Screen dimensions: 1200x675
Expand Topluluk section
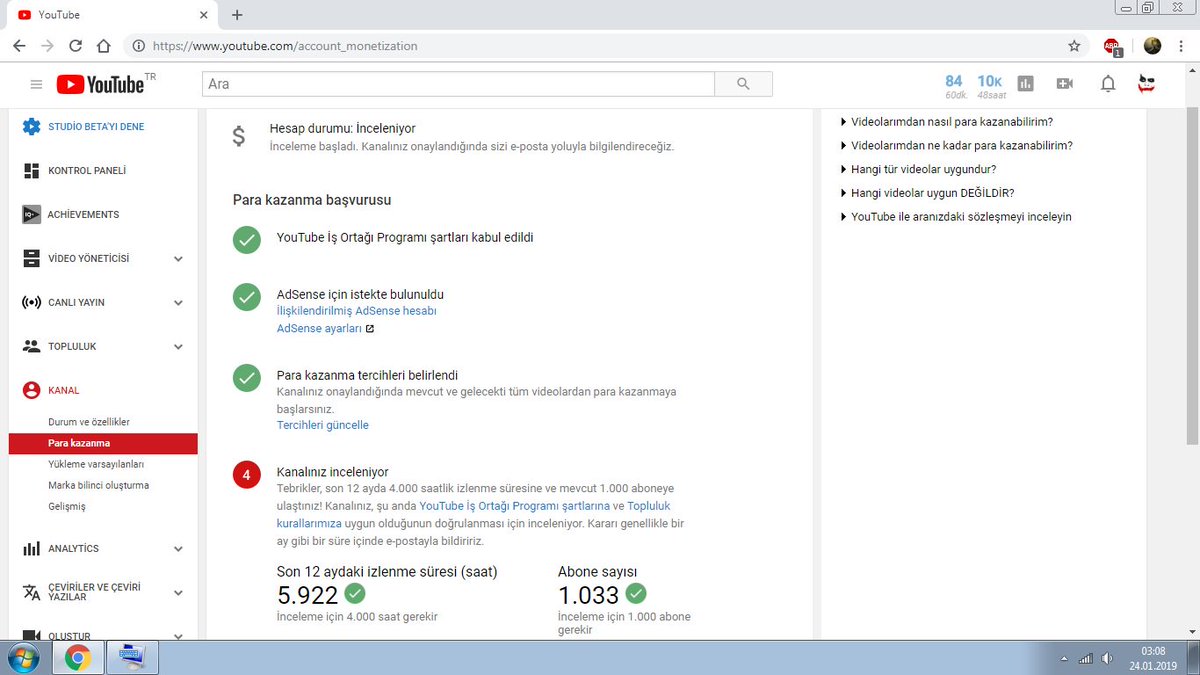point(178,347)
